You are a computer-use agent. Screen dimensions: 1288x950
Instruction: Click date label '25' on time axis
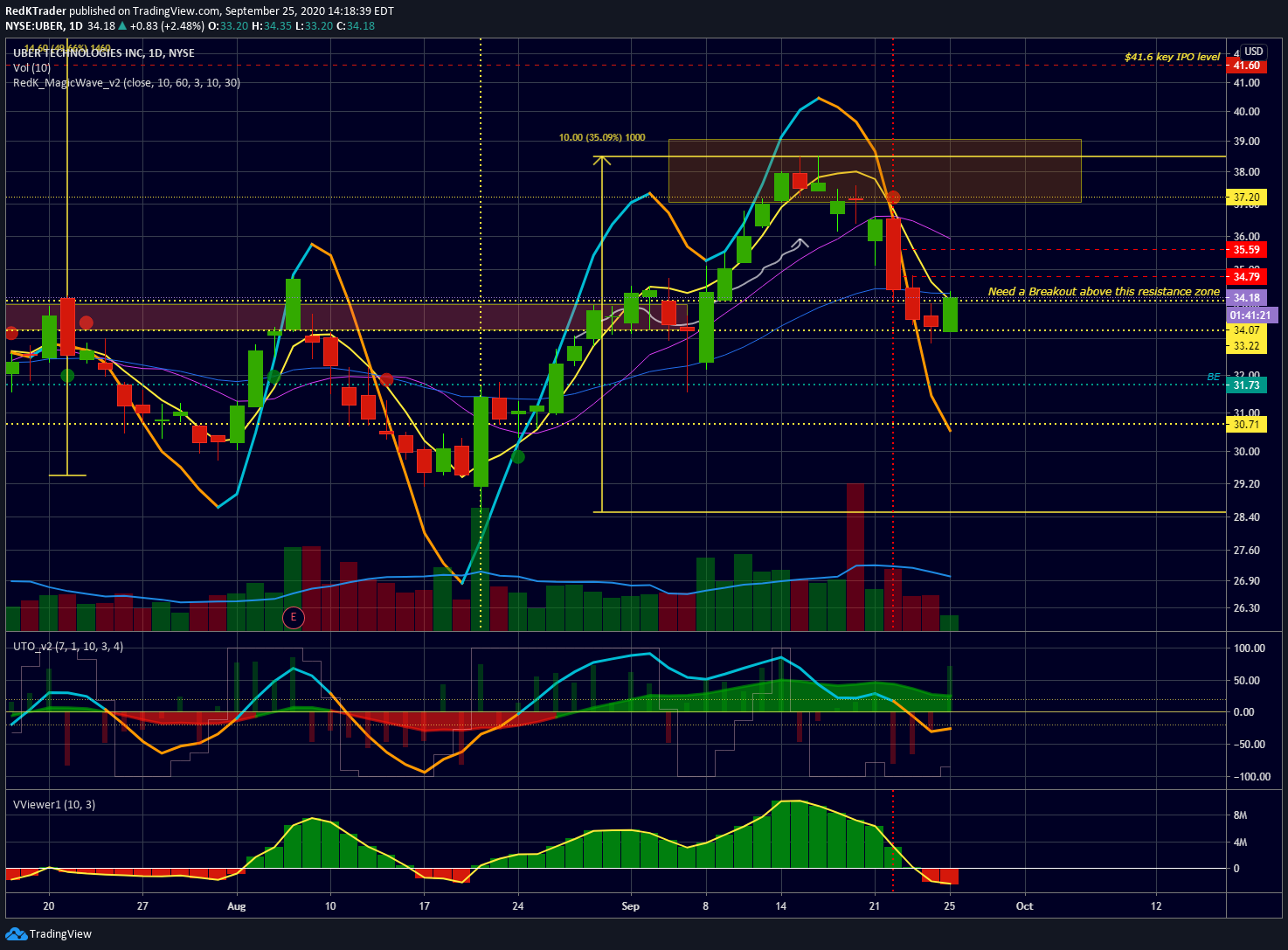[x=949, y=906]
